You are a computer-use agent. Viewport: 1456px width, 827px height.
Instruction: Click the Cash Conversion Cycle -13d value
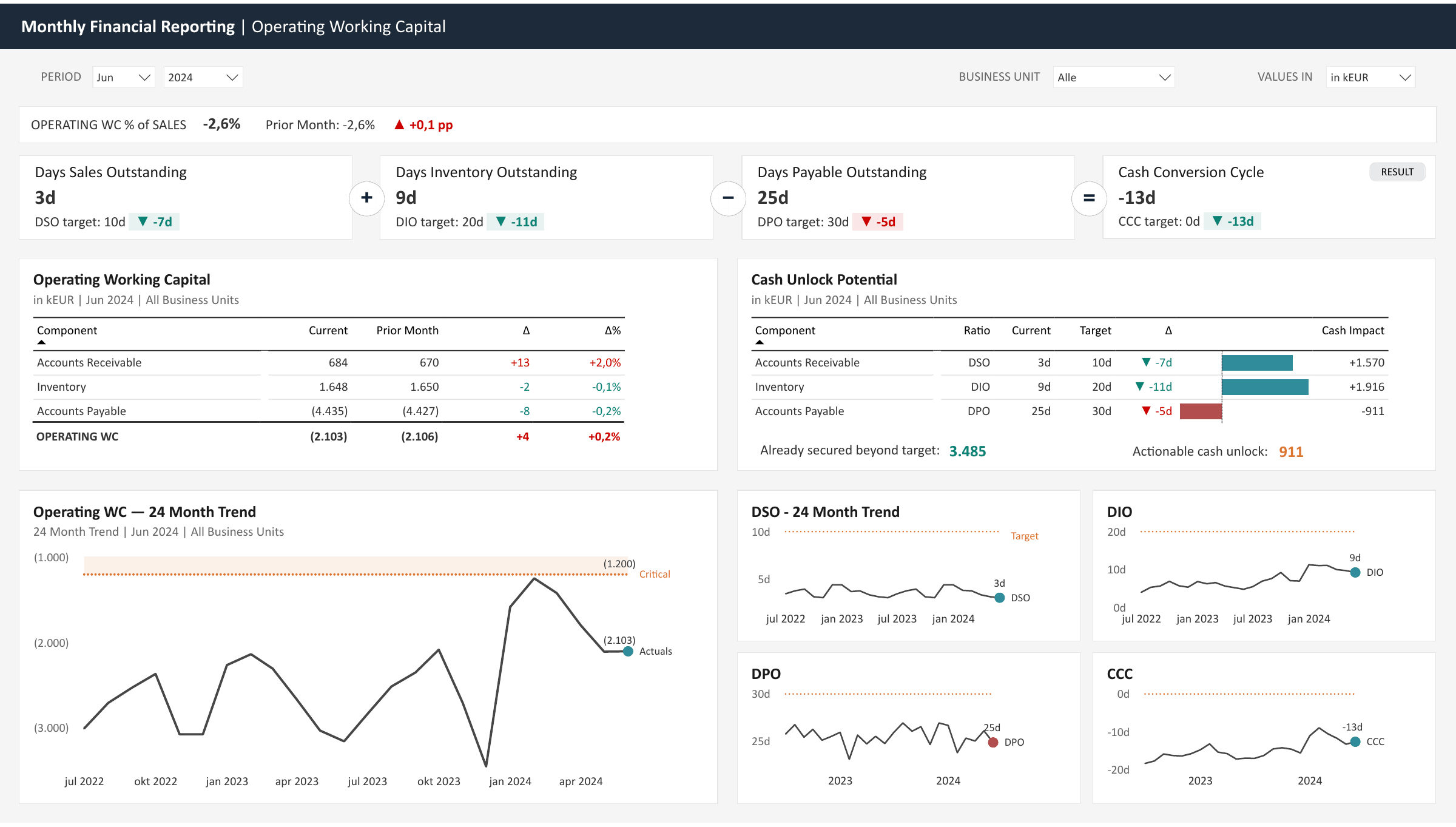click(x=1137, y=198)
